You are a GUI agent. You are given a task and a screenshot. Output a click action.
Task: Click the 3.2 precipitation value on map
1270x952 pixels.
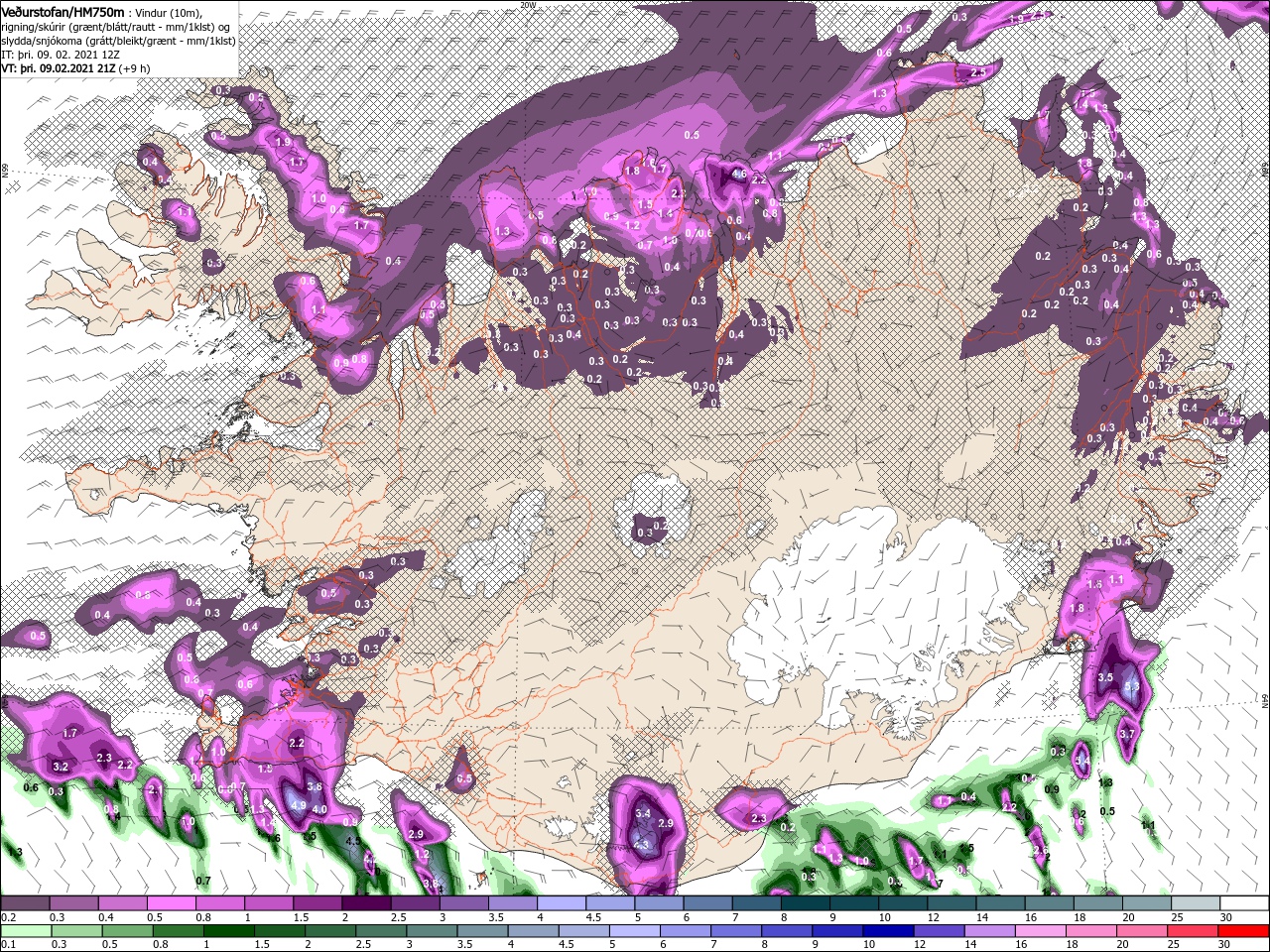pos(60,767)
